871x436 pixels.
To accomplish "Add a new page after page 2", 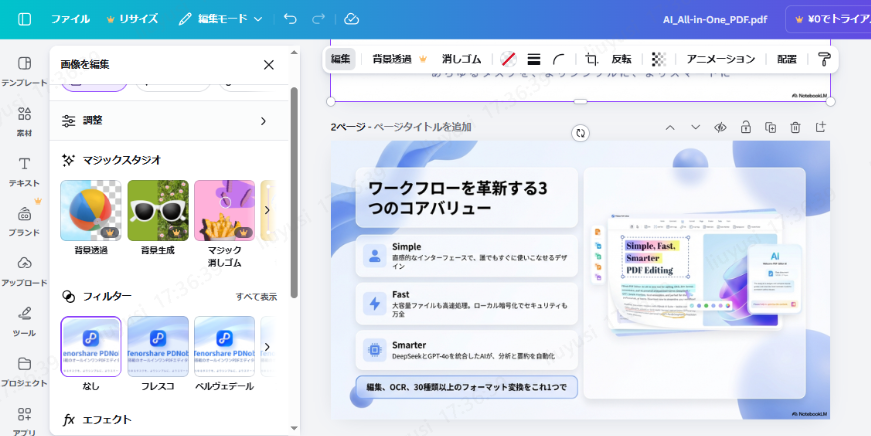I will pyautogui.click(x=820, y=128).
